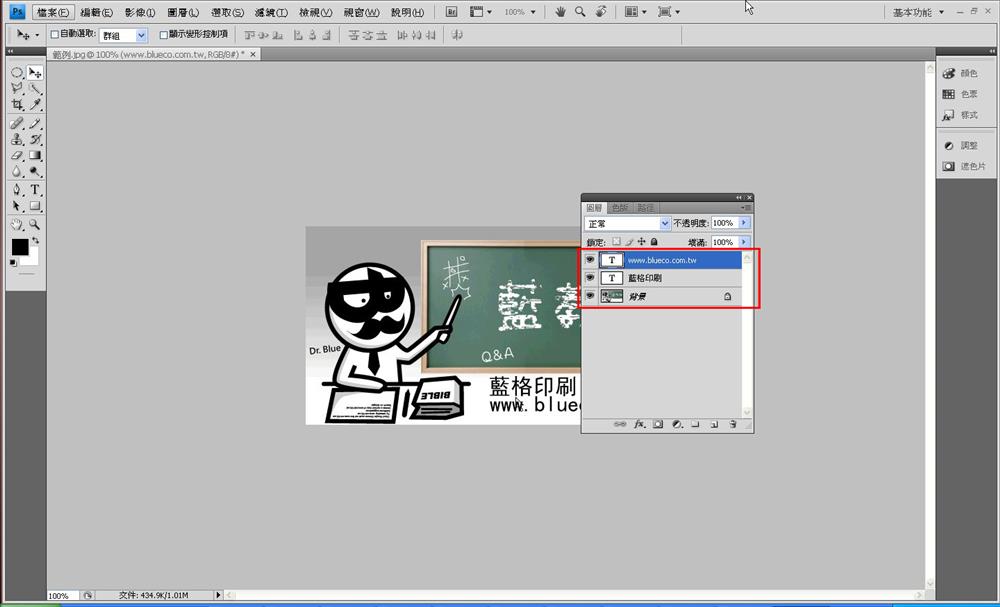The image size is (1000, 607).
Task: Select the Move tool in the toolbox
Action: coord(35,73)
